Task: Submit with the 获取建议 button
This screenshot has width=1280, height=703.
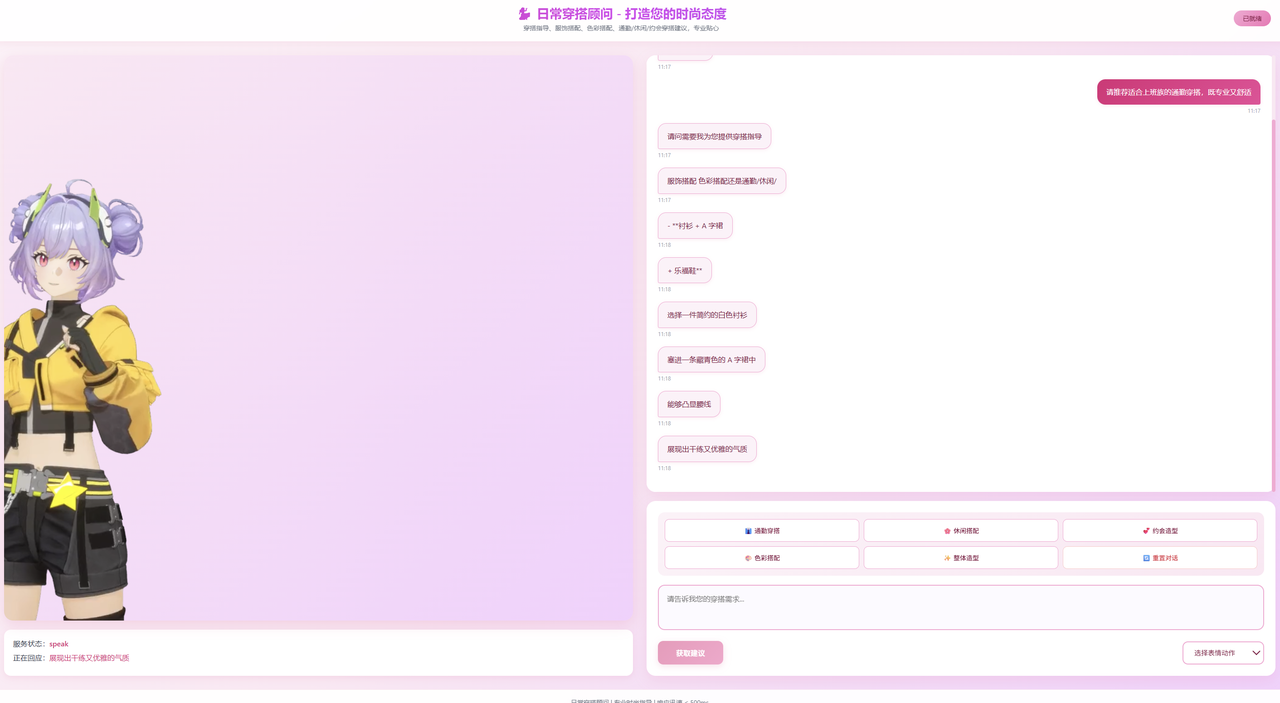Action: pyautogui.click(x=690, y=653)
